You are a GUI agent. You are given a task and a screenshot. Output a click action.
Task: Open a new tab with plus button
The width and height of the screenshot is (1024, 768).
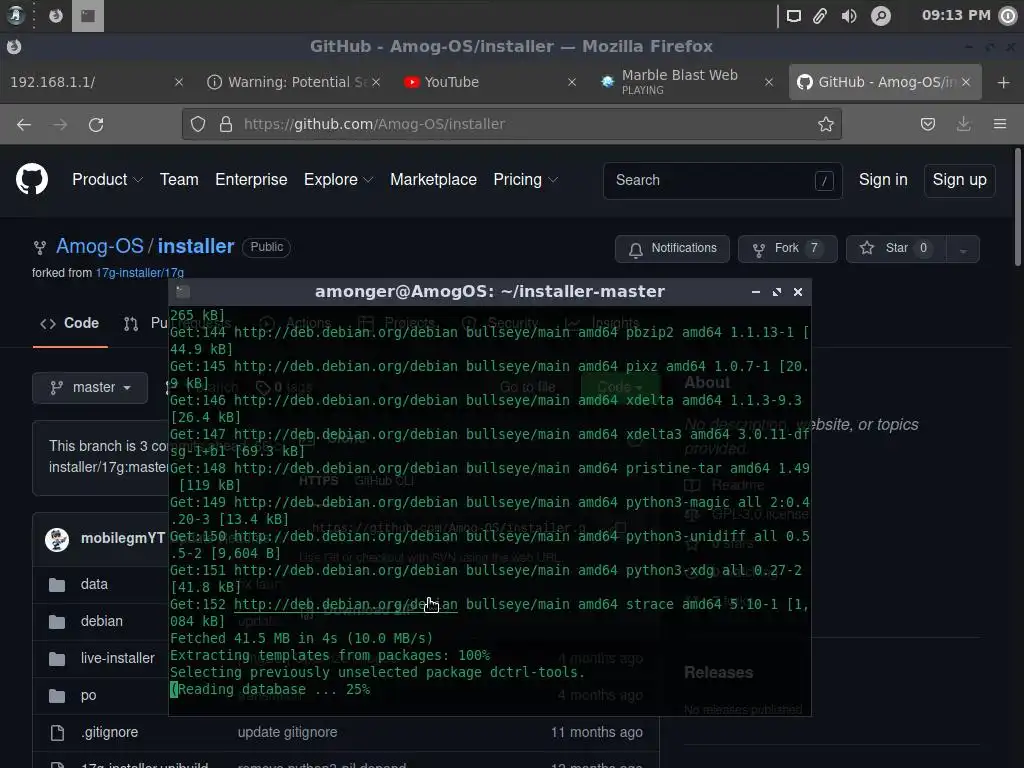click(1004, 82)
